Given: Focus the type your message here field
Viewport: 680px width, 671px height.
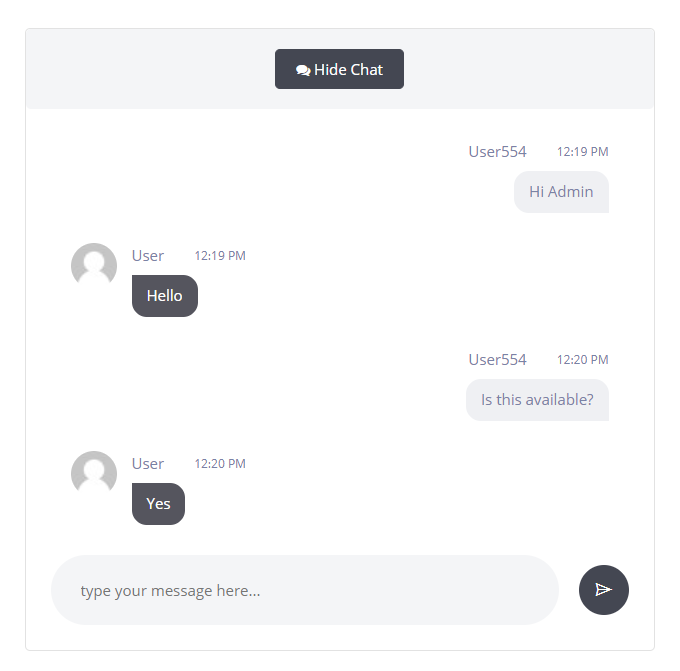Looking at the screenshot, I should coord(304,590).
